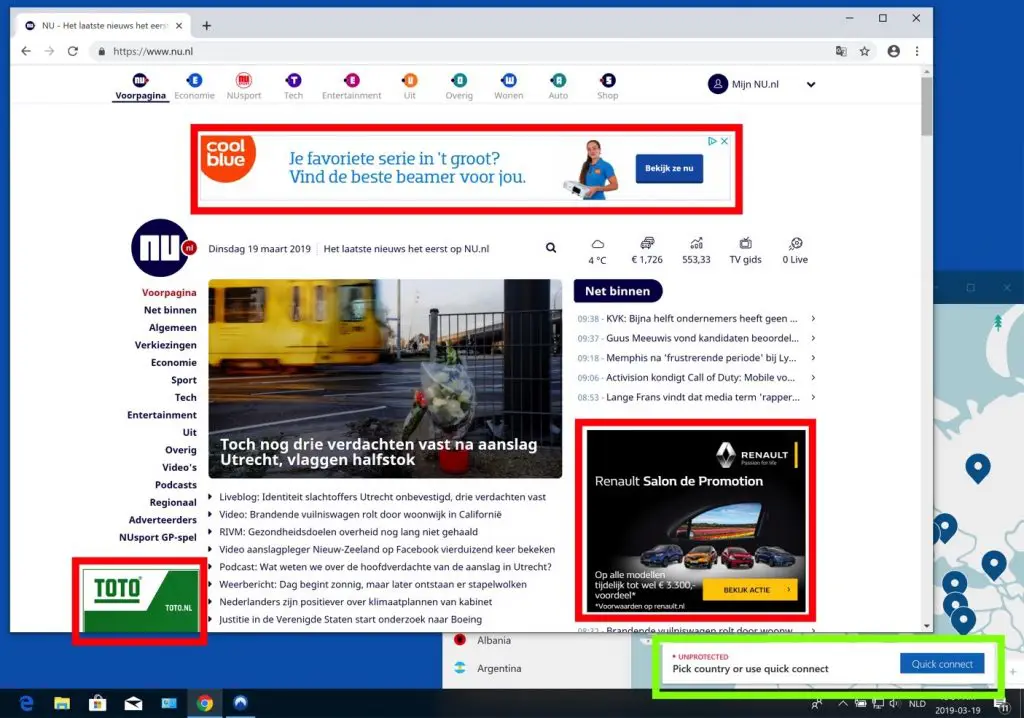Click Quick connect in NordVPN window
The width and height of the screenshot is (1024, 718).
coord(942,664)
